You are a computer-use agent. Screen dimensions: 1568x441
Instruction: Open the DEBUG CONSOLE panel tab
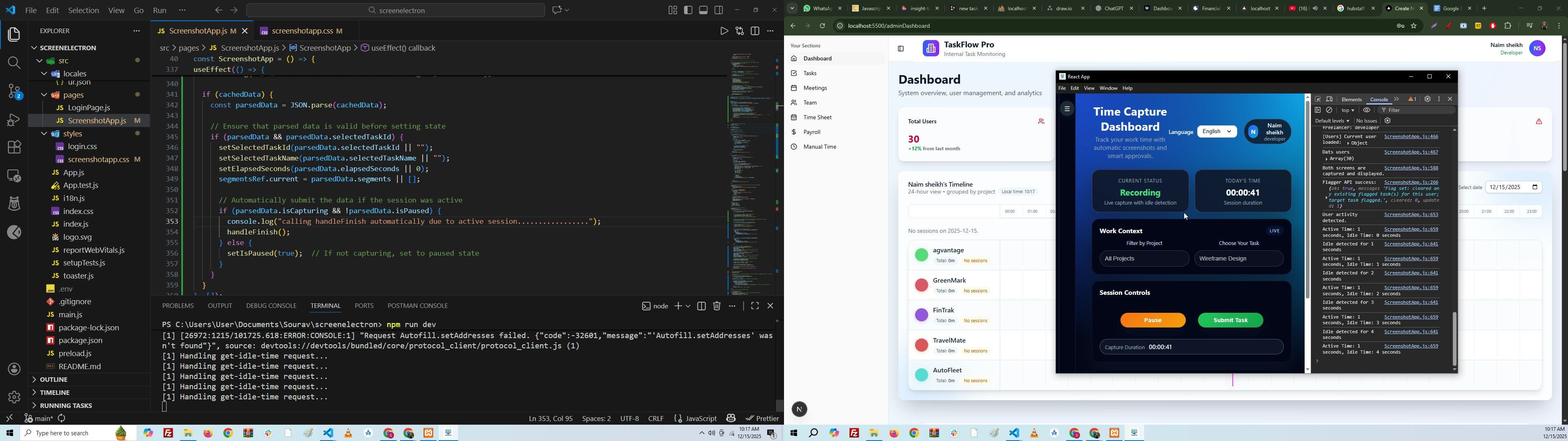click(x=271, y=306)
